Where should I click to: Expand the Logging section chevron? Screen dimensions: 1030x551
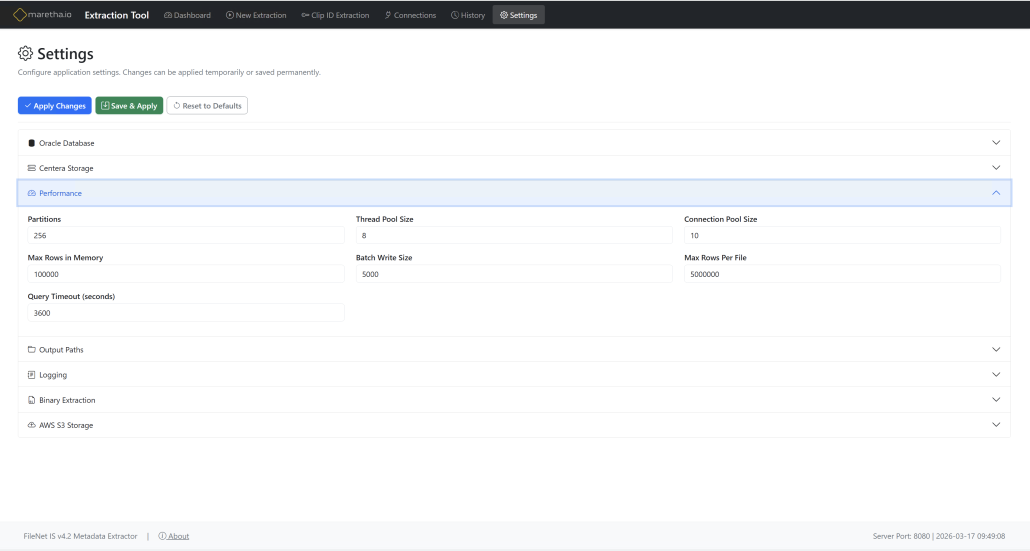(996, 374)
